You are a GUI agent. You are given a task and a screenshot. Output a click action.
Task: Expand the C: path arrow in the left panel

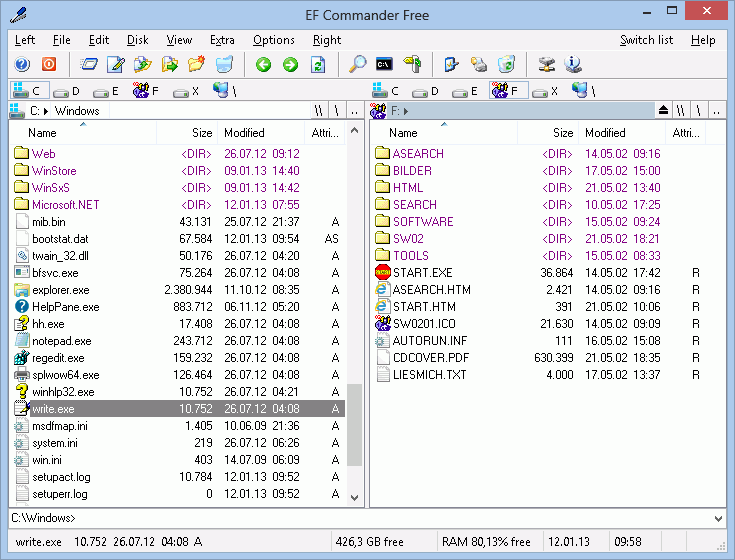click(46, 111)
